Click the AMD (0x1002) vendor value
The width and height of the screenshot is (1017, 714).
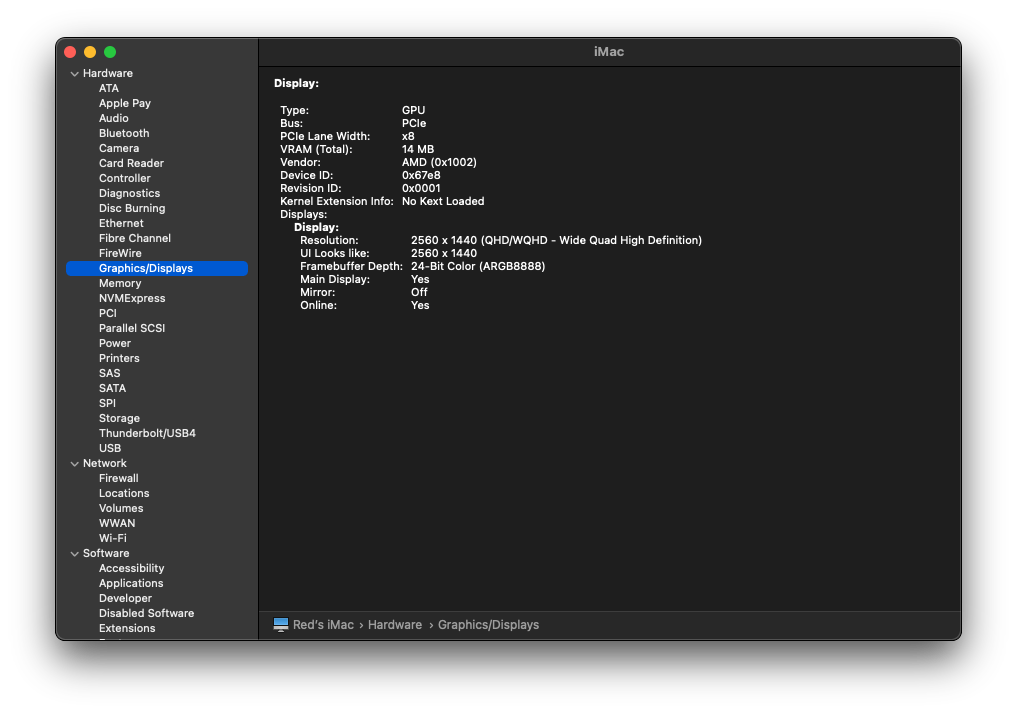(439, 162)
